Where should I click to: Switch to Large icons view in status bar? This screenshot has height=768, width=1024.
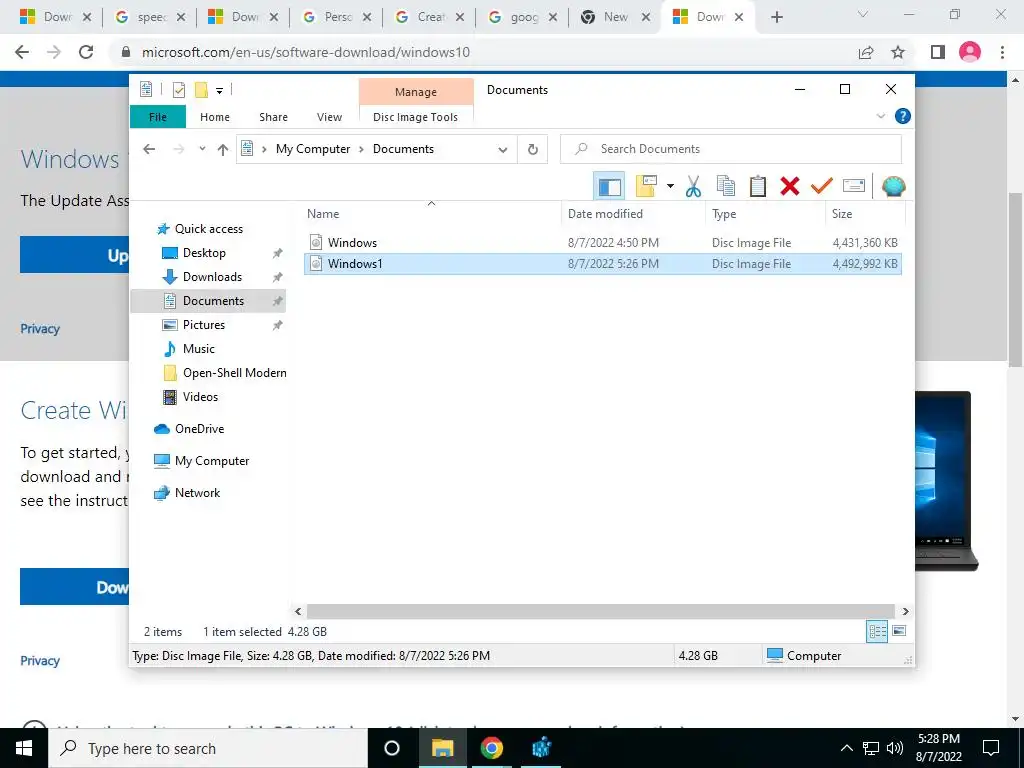click(x=899, y=631)
